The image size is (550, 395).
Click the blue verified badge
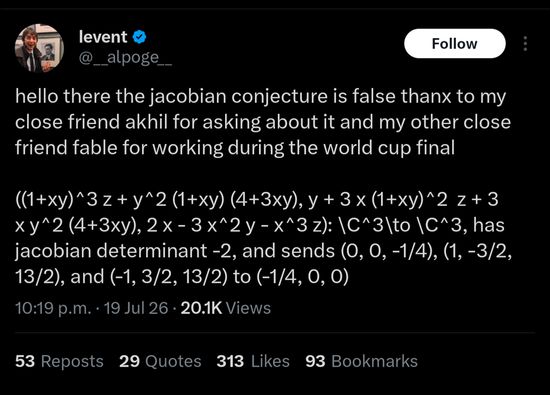pos(140,37)
